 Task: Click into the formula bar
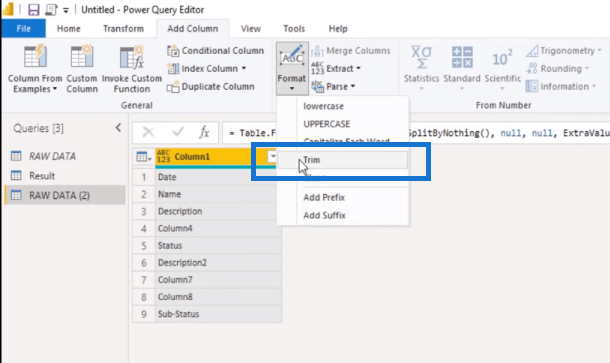pos(416,133)
